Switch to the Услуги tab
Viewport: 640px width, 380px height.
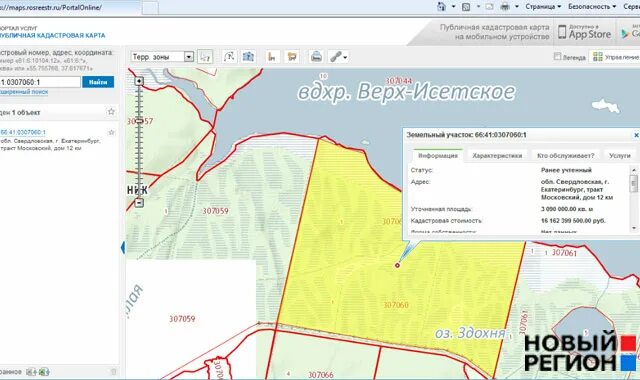620,156
